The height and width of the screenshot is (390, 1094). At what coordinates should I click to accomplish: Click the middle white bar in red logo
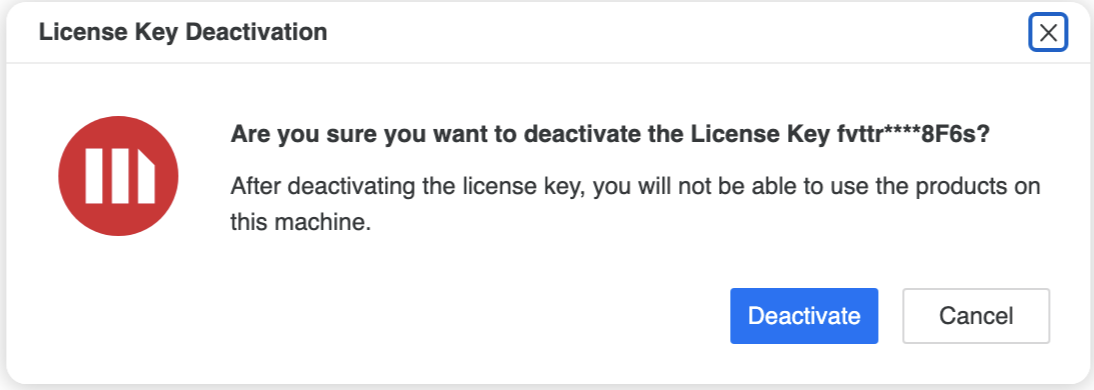pyautogui.click(x=120, y=176)
